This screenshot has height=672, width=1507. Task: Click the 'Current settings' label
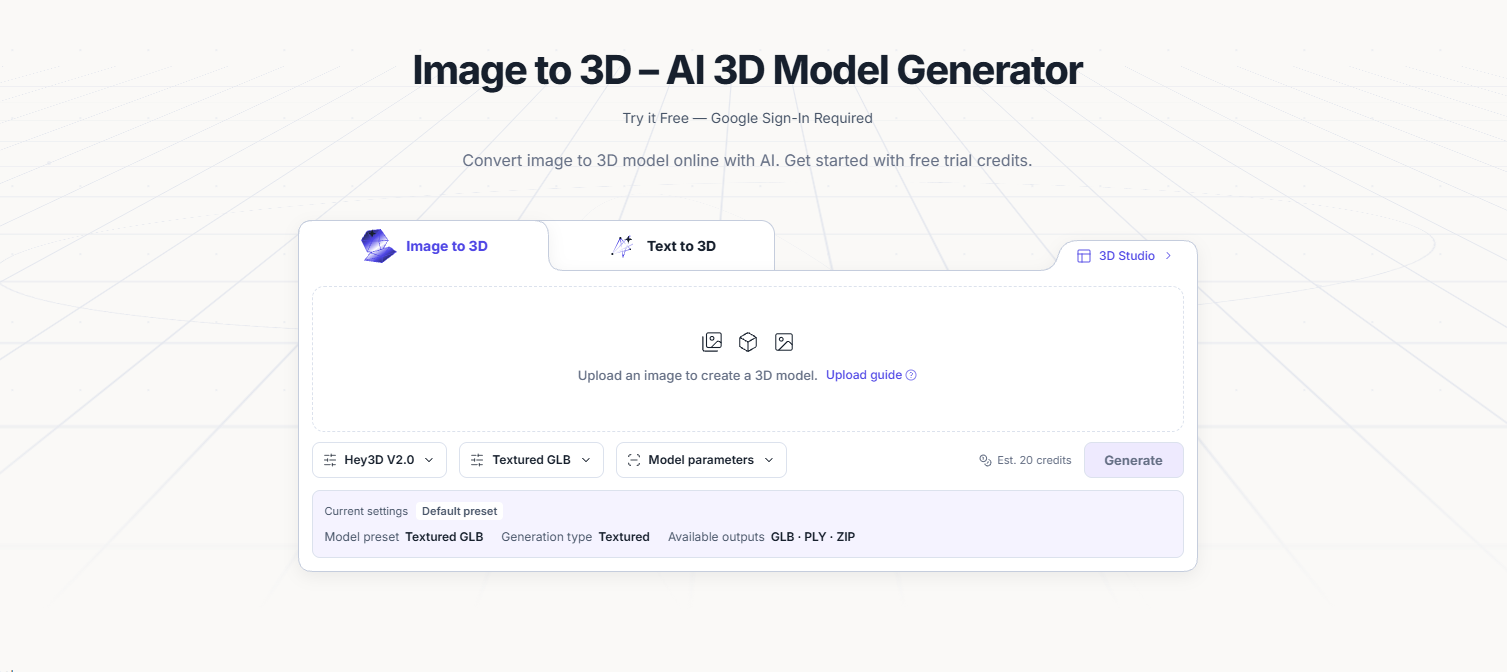pos(366,511)
